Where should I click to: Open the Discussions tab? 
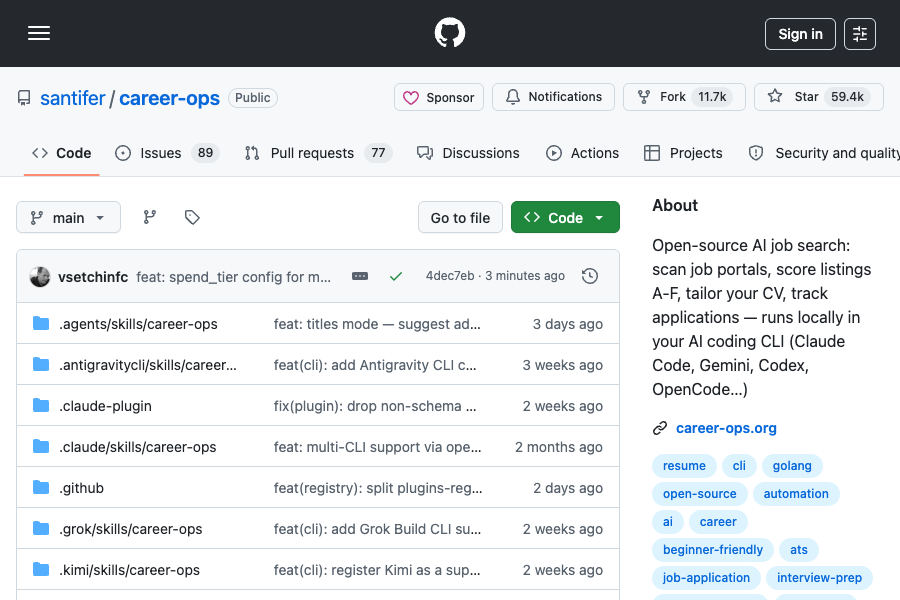[468, 153]
